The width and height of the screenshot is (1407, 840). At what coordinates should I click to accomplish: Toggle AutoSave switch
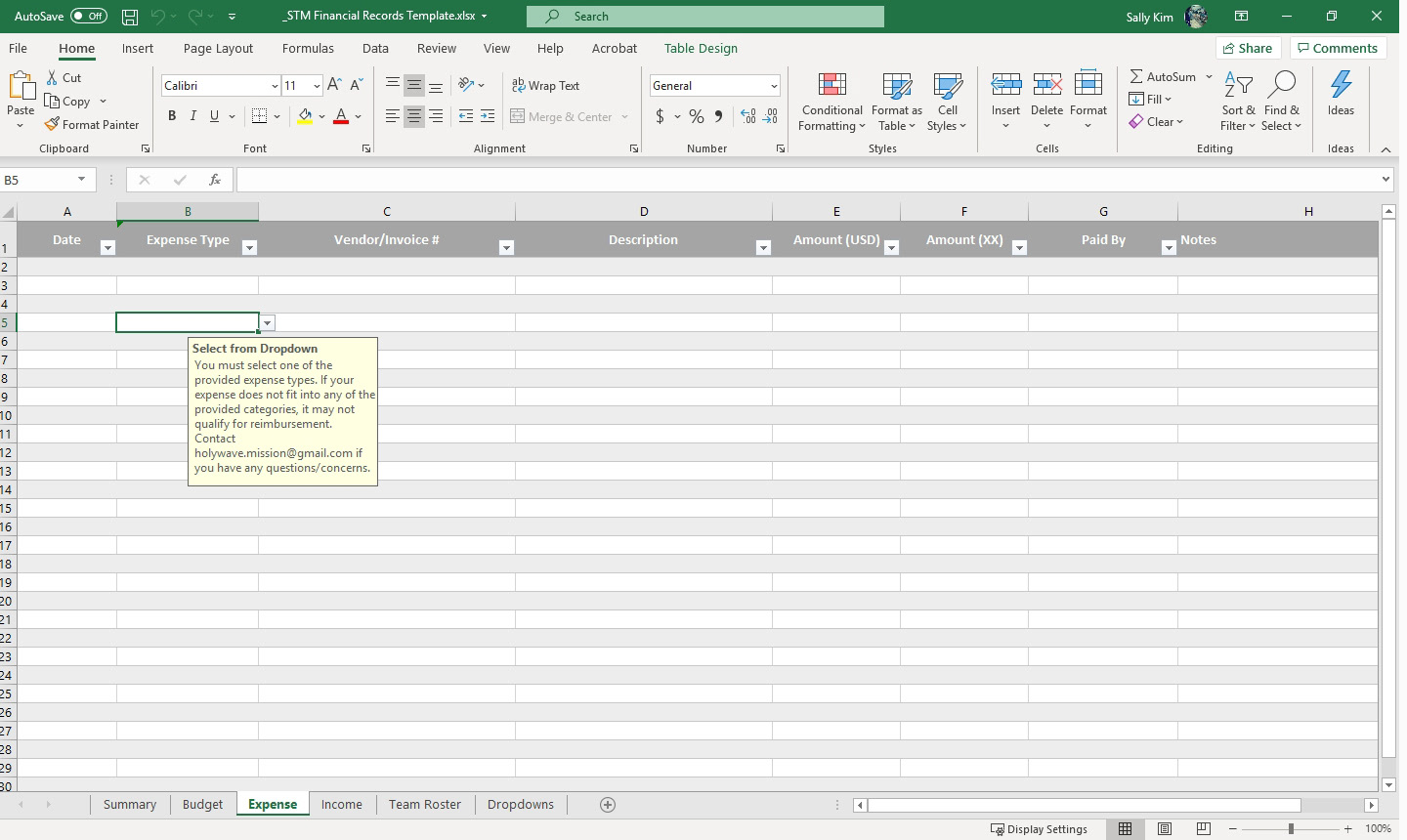click(88, 17)
